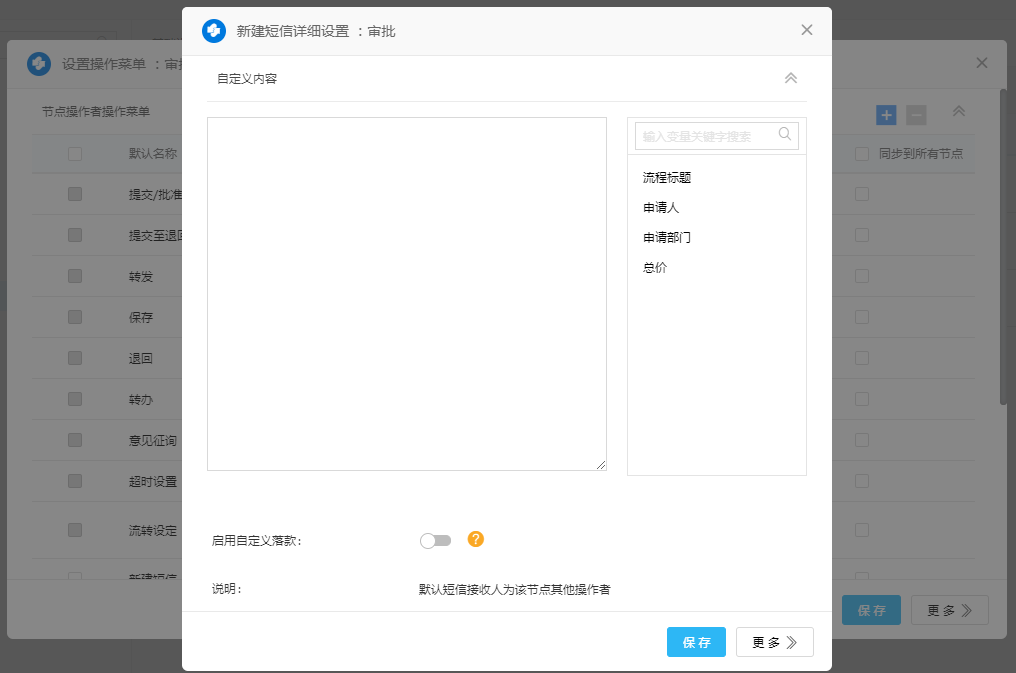This screenshot has width=1016, height=673.
Task: Click the gray minus remove icon
Action: coord(916,115)
